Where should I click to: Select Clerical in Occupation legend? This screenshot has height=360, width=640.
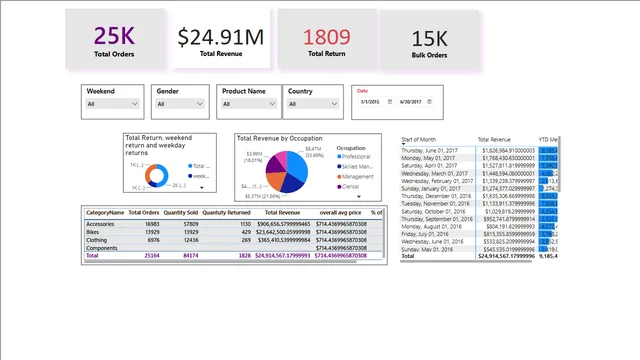tap(348, 187)
